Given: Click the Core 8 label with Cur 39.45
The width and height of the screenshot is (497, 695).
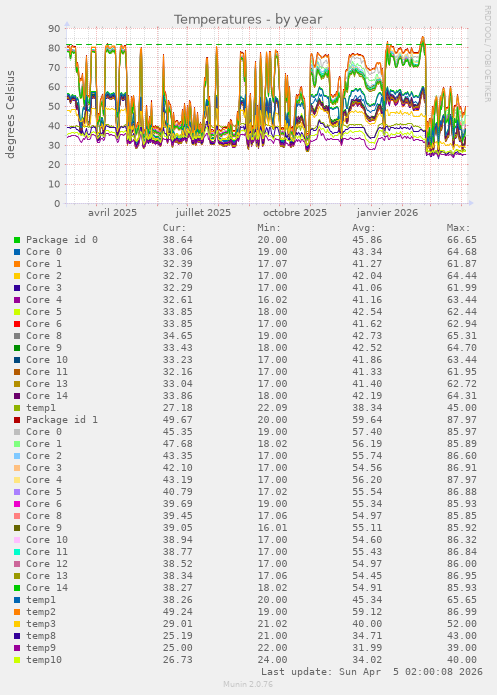Looking at the screenshot, I should click(44, 516).
